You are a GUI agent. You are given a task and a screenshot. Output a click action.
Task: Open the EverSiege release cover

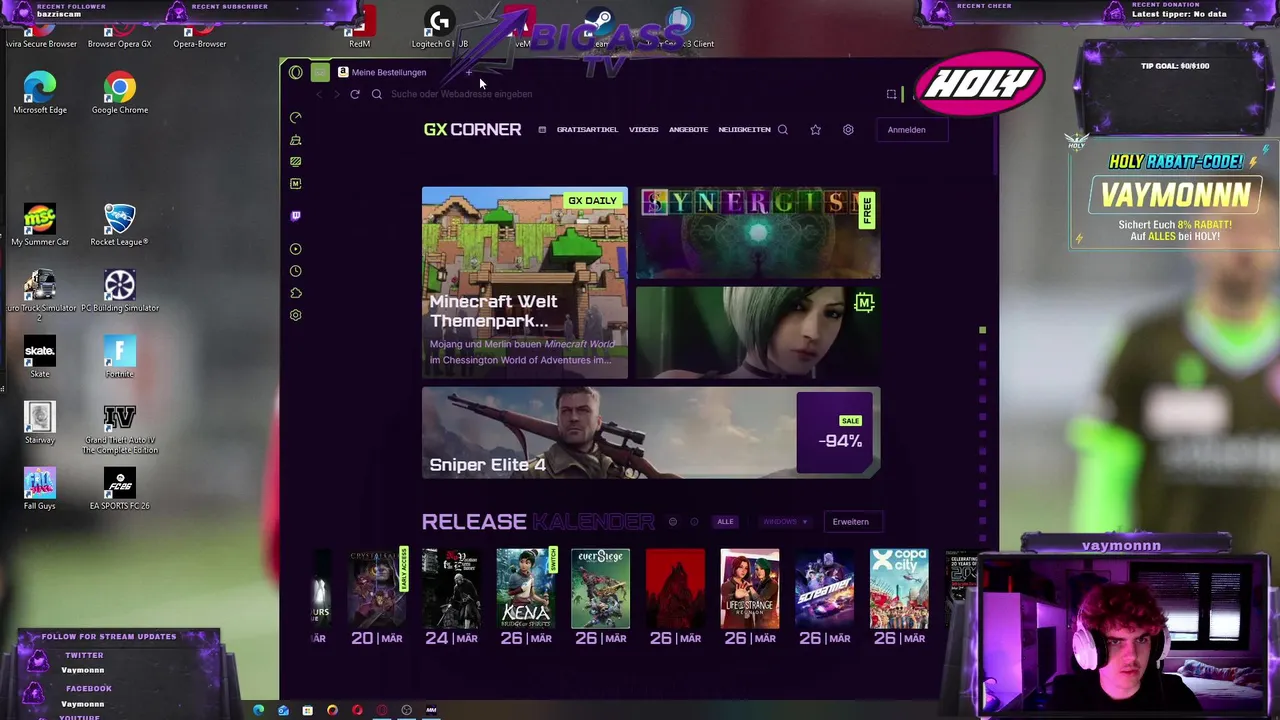601,588
